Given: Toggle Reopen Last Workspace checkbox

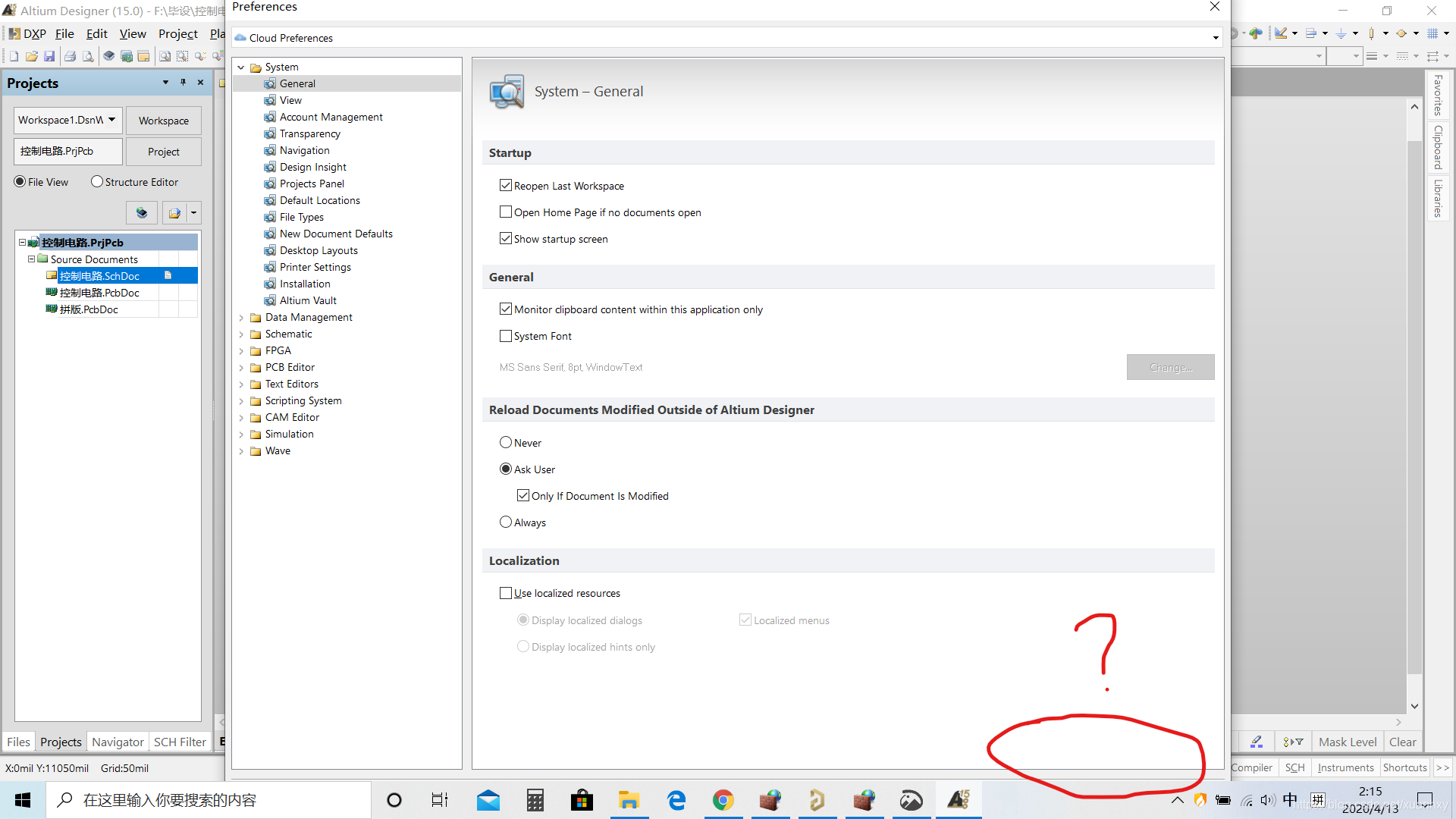Looking at the screenshot, I should (x=506, y=185).
